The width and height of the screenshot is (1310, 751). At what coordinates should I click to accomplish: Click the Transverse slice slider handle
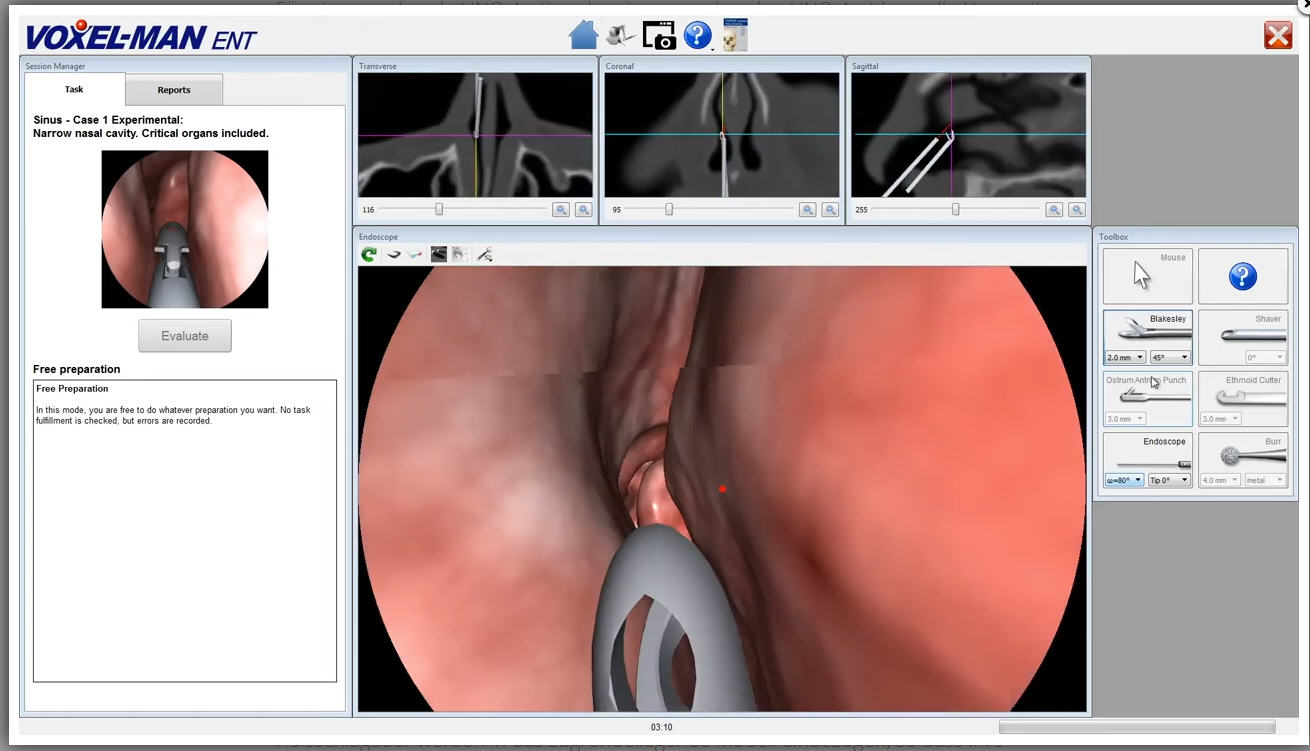[439, 210]
